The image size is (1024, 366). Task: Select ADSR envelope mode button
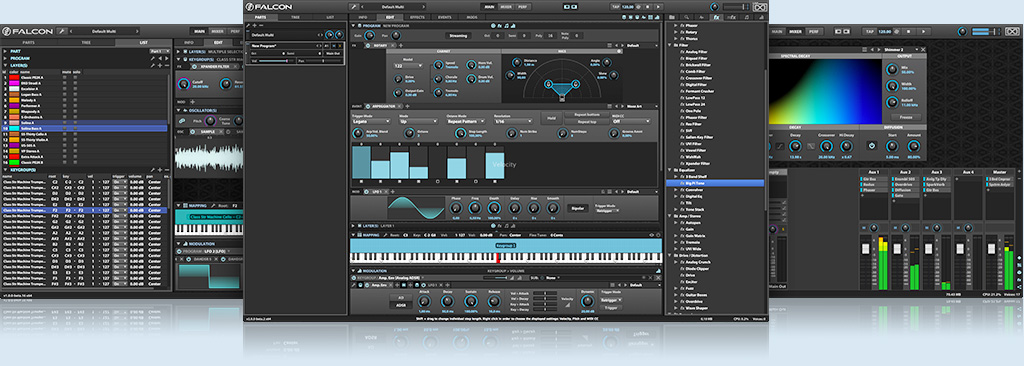coord(402,305)
